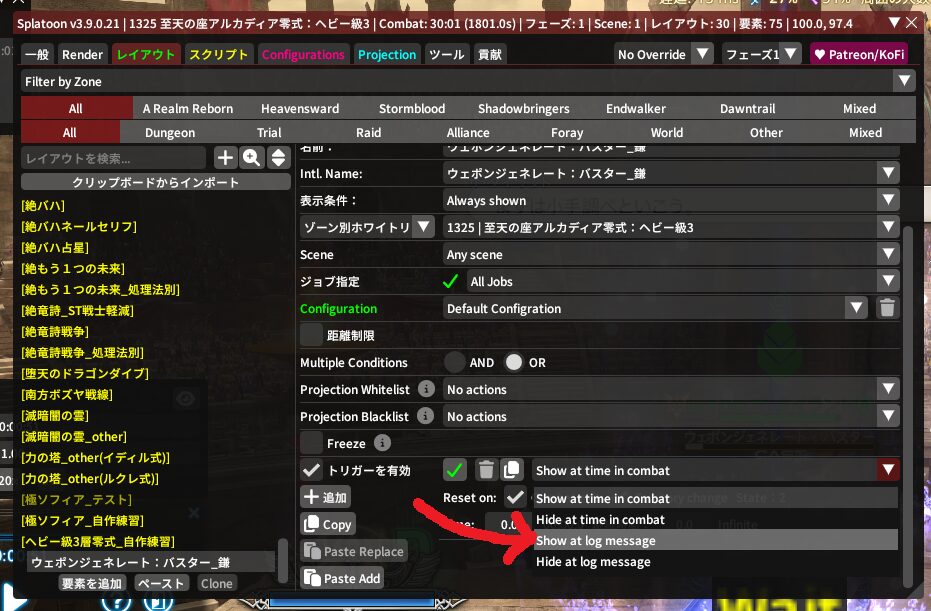The image size is (931, 611).
Task: Click the レイアウトを検索 search field
Action: (x=112, y=158)
